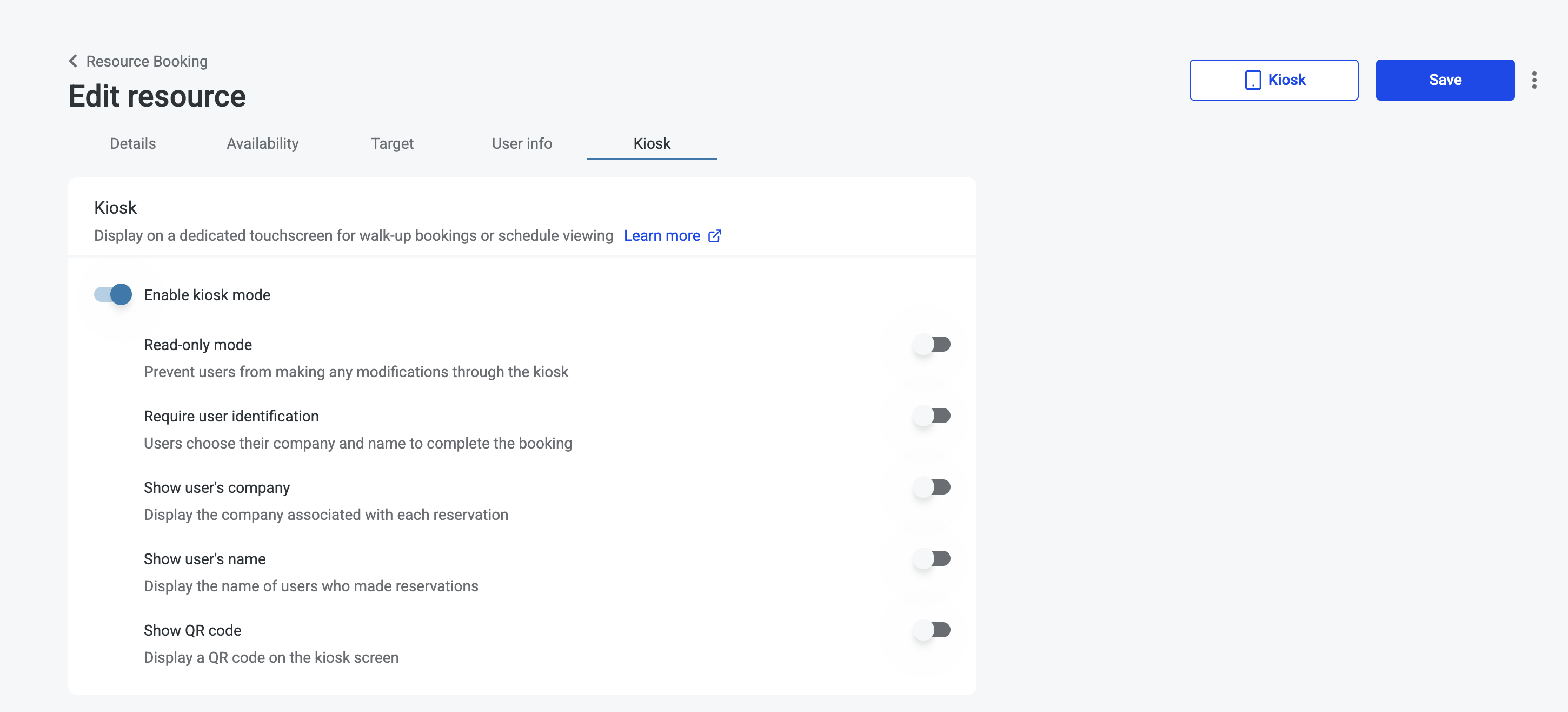Go to the Target tab
This screenshot has height=712, width=1568.
(x=392, y=144)
